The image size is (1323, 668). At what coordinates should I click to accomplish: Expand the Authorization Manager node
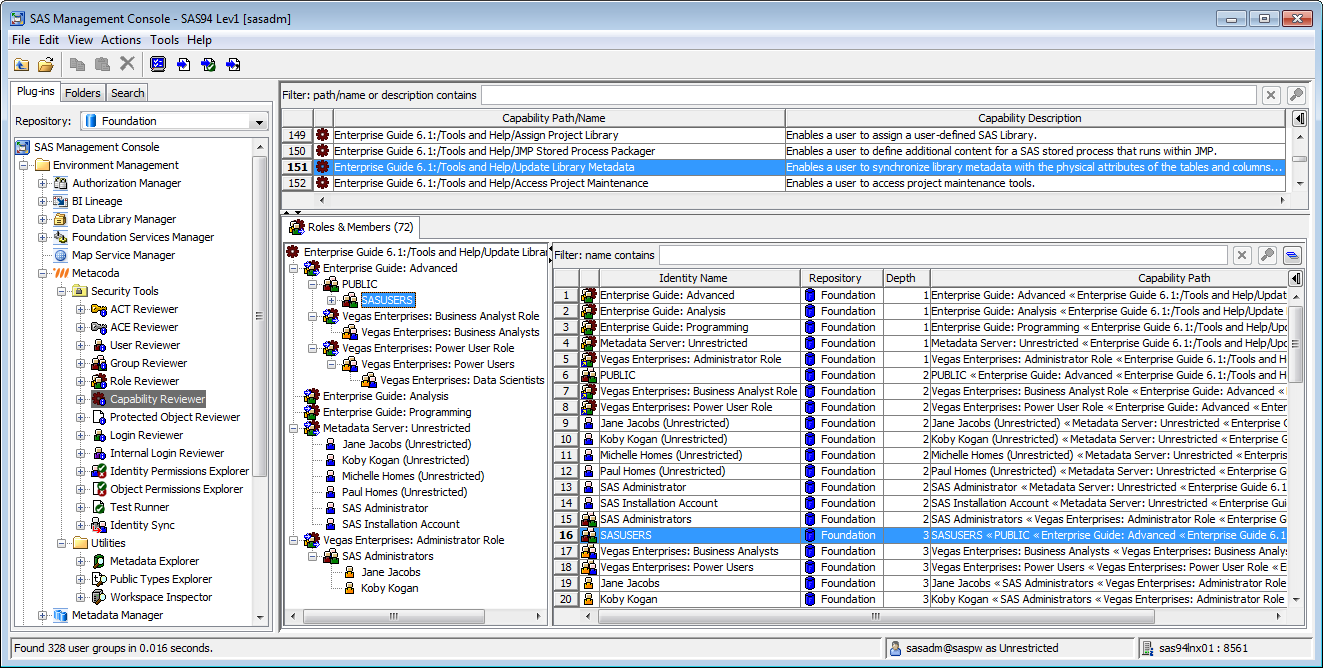tap(43, 183)
